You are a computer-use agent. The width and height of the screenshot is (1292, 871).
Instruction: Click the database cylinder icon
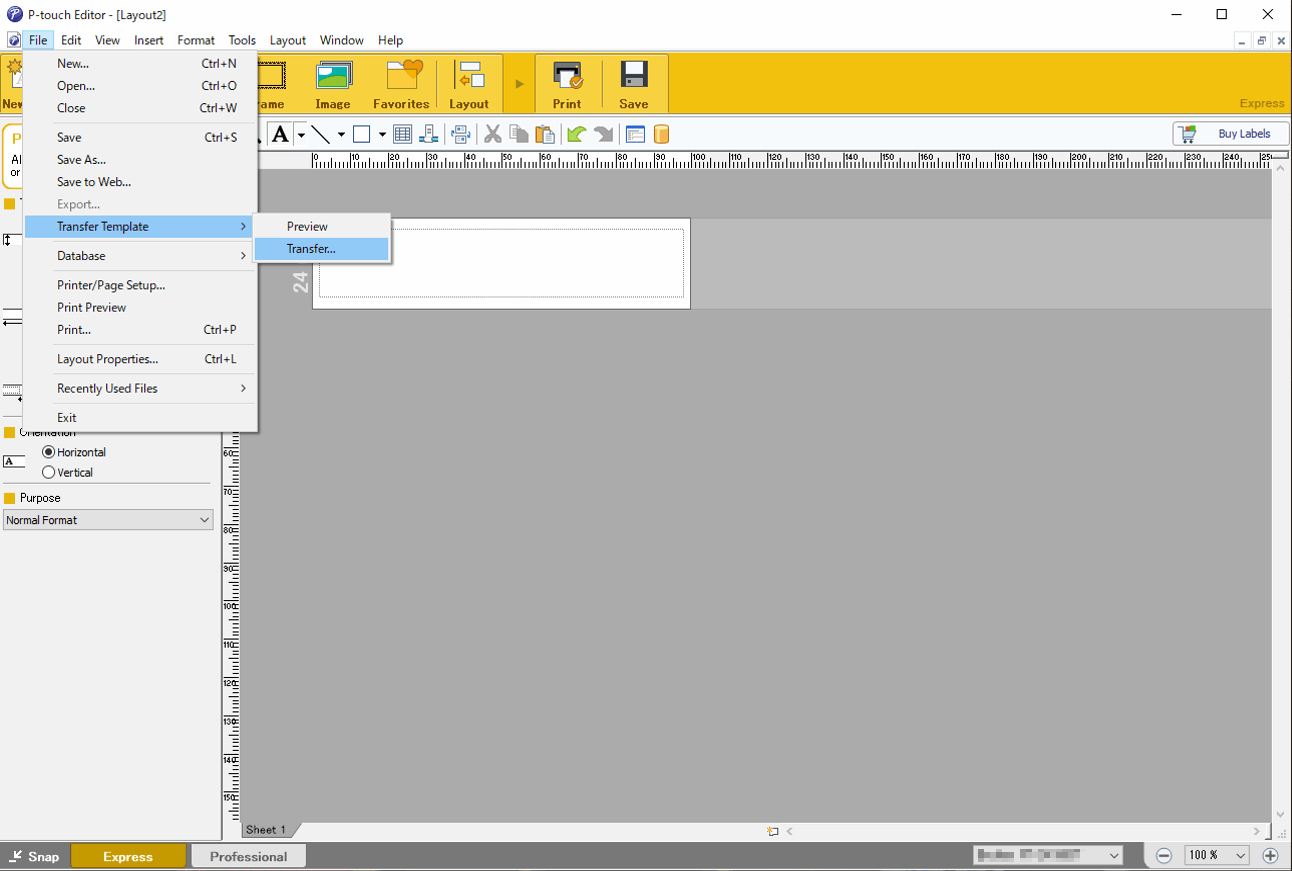tap(661, 134)
